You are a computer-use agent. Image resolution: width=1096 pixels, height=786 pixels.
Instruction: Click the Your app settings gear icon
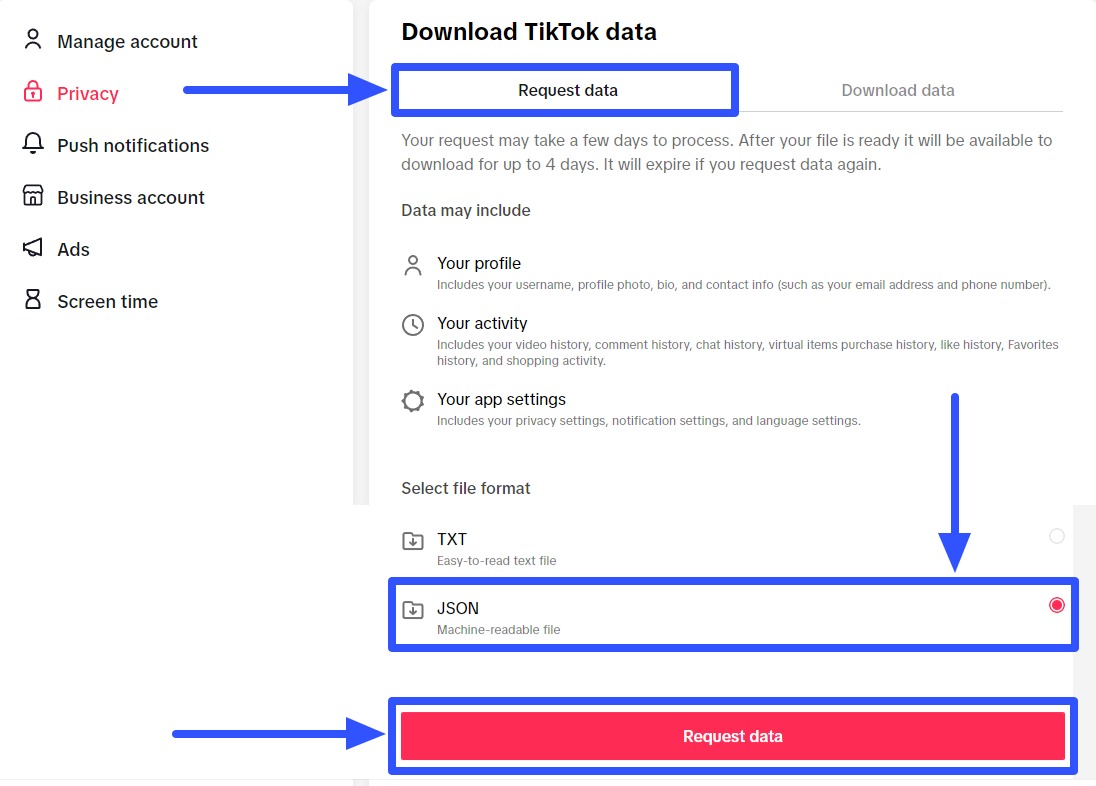point(413,400)
